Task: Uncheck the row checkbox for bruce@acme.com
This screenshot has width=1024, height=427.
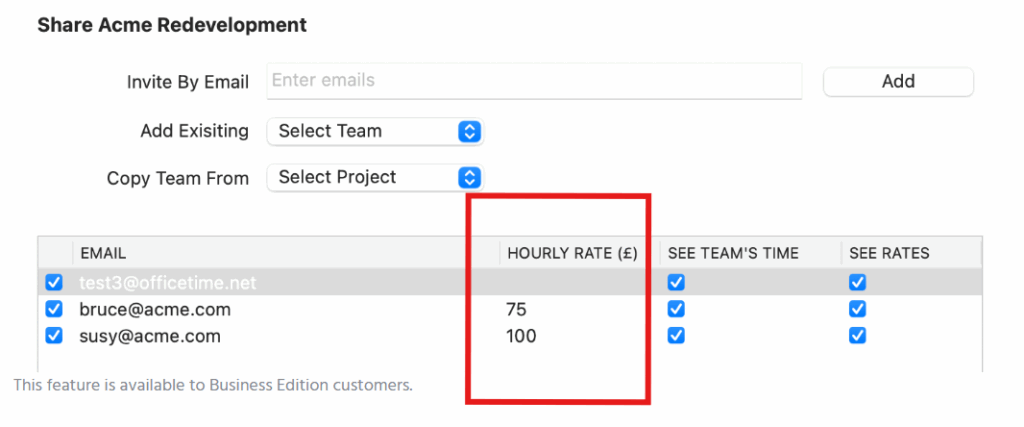Action: 54,309
